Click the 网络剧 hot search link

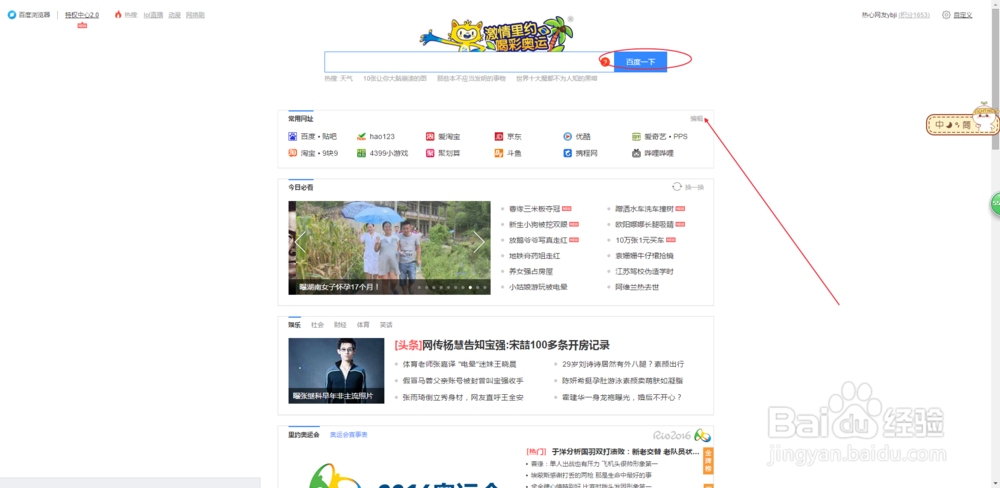click(x=195, y=15)
